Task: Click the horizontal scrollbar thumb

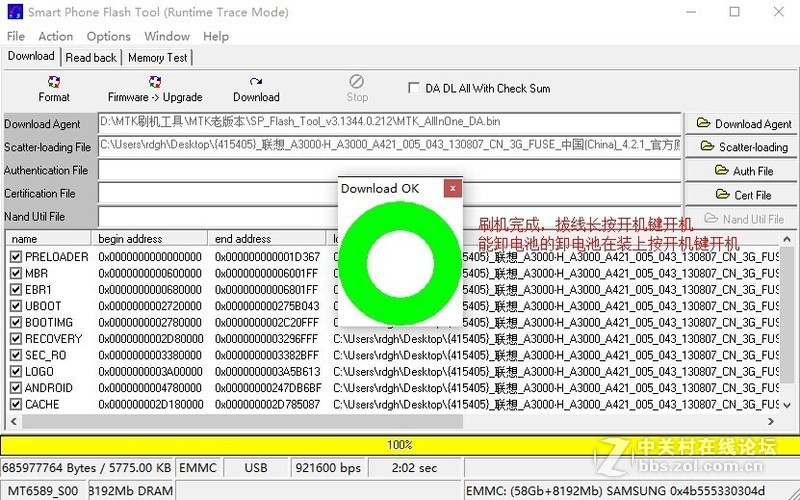Action: (242, 421)
